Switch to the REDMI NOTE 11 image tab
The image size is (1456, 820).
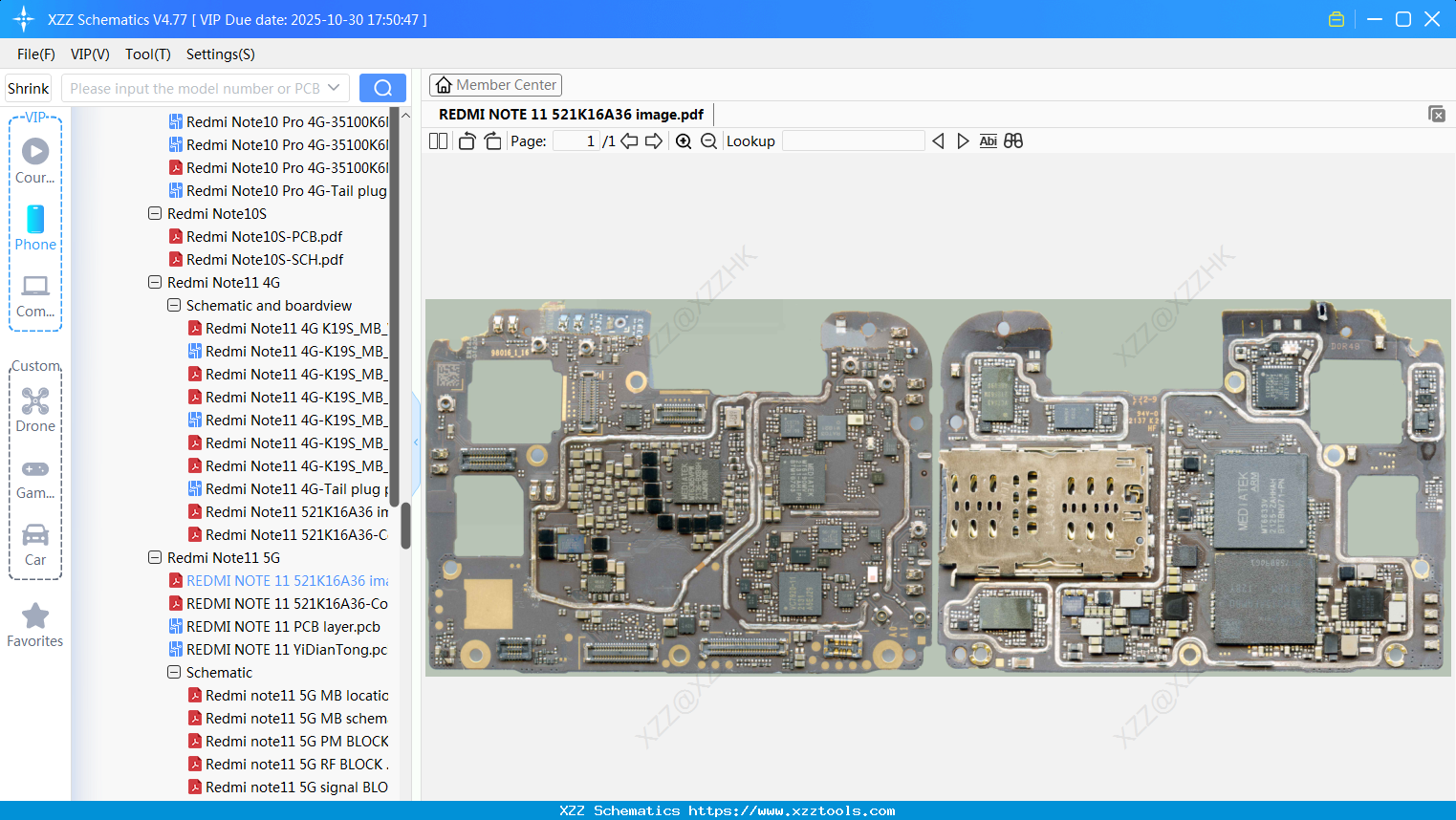(x=571, y=114)
